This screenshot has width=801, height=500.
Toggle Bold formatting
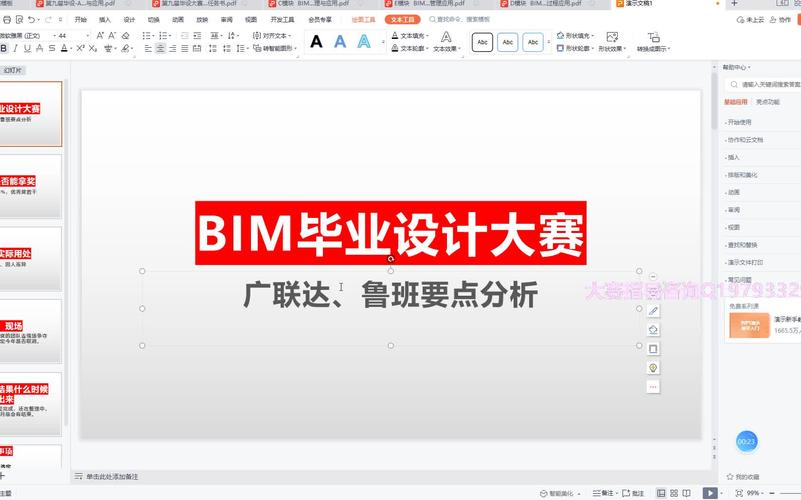point(4,49)
